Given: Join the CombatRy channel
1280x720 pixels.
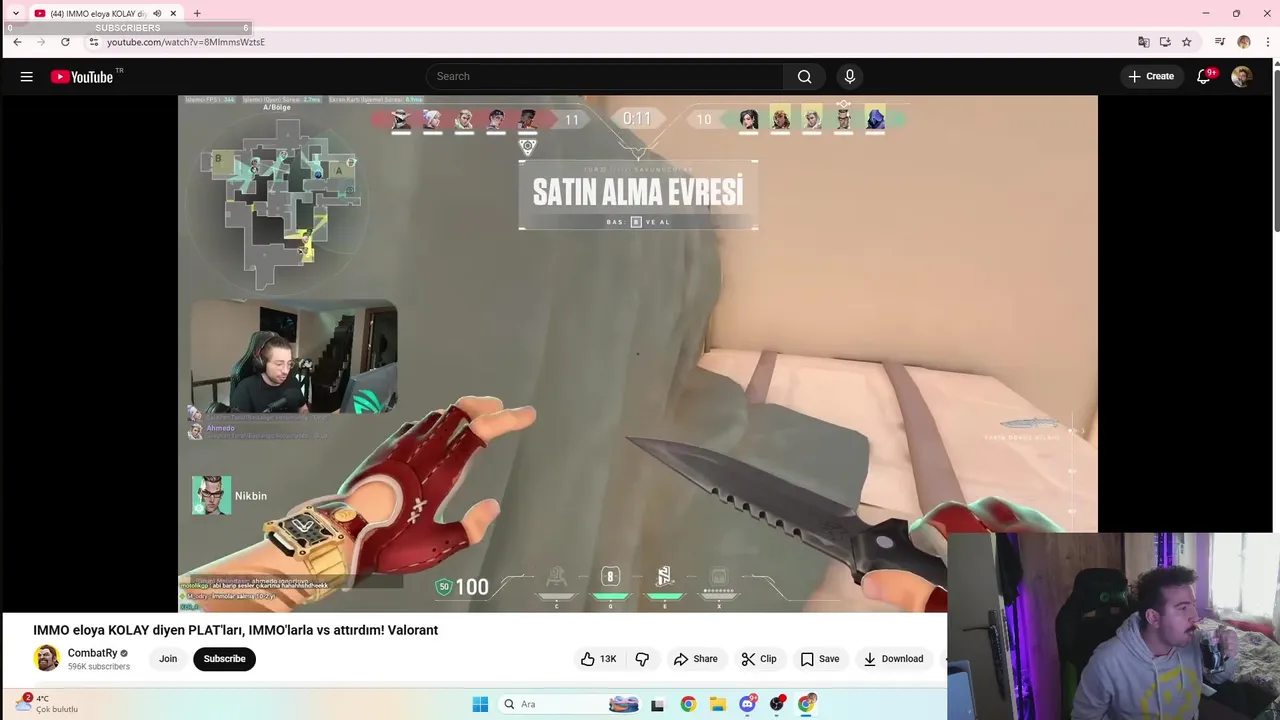Looking at the screenshot, I should (168, 659).
